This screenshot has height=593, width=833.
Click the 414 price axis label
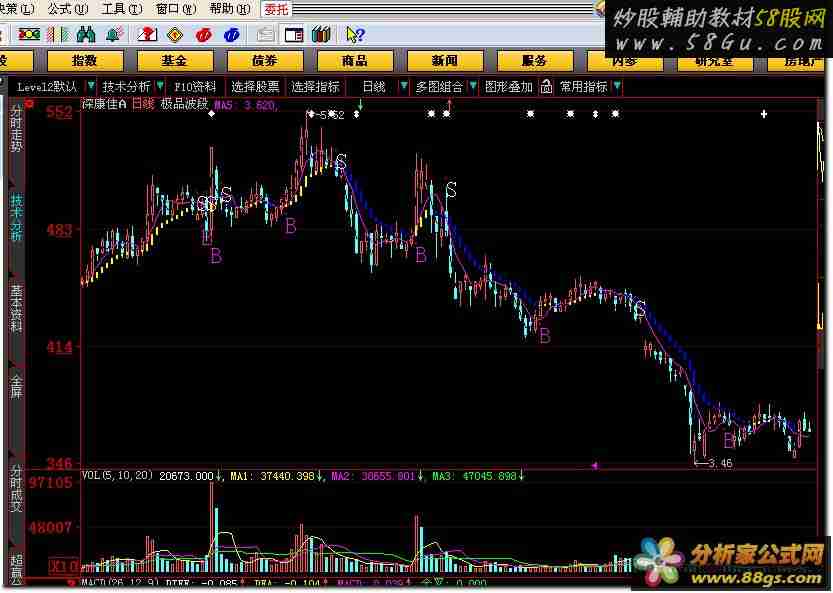(59, 348)
